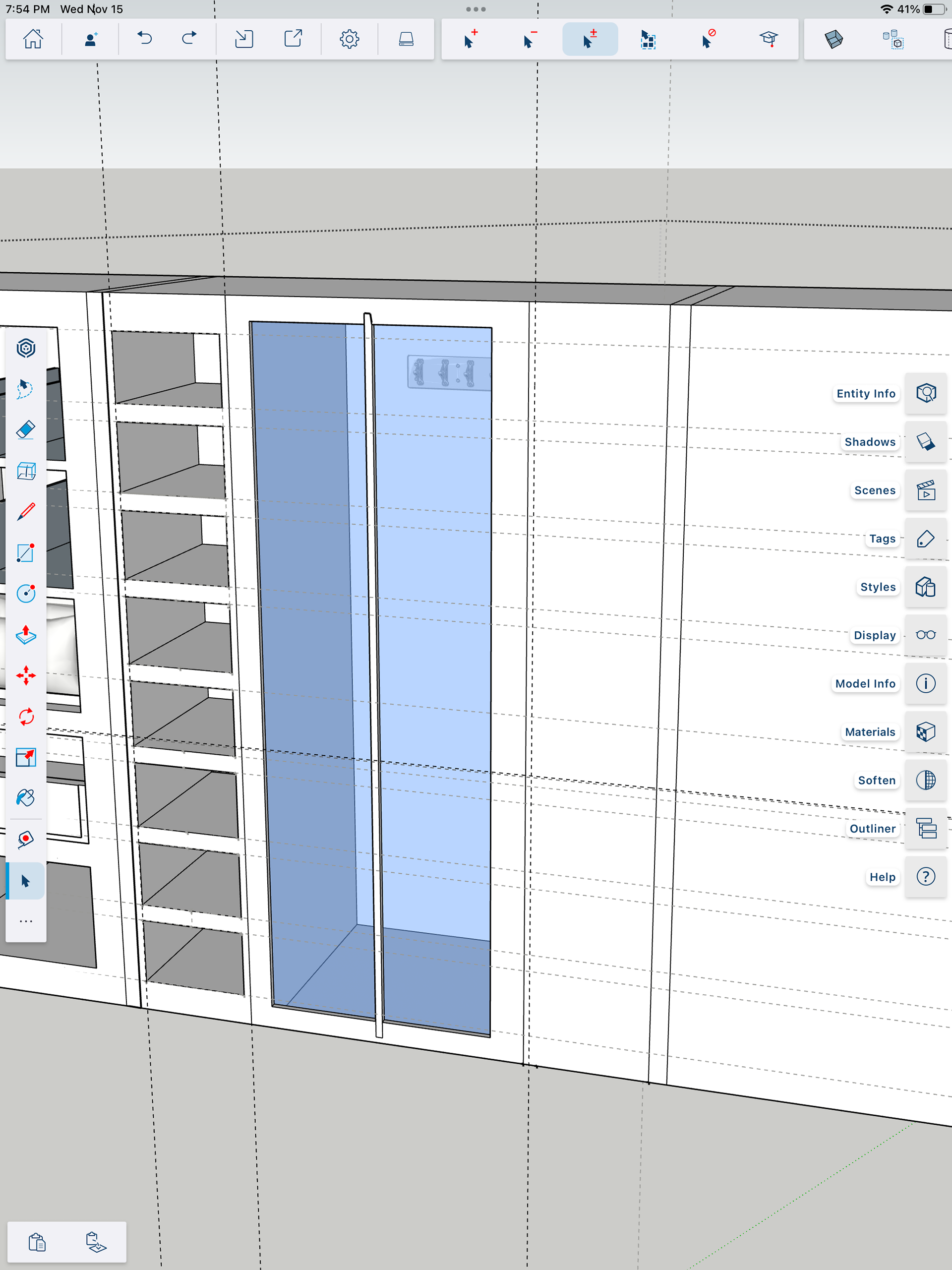The width and height of the screenshot is (952, 1270).
Task: Open the Help panel
Action: pyautogui.click(x=925, y=877)
